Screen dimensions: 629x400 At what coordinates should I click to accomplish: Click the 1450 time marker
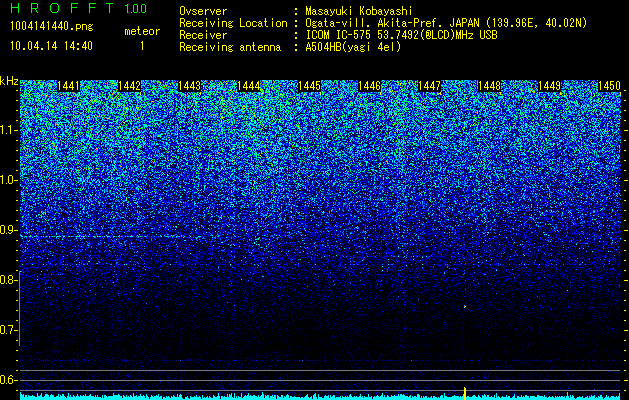point(609,86)
